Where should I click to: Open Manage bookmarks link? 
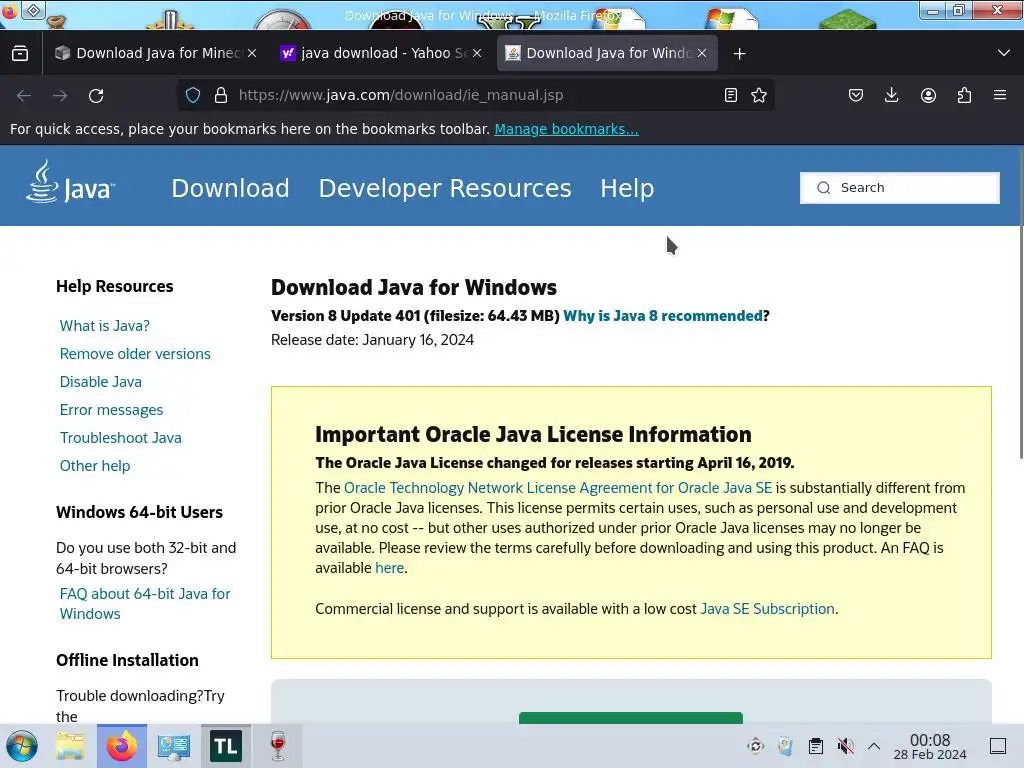tap(566, 129)
